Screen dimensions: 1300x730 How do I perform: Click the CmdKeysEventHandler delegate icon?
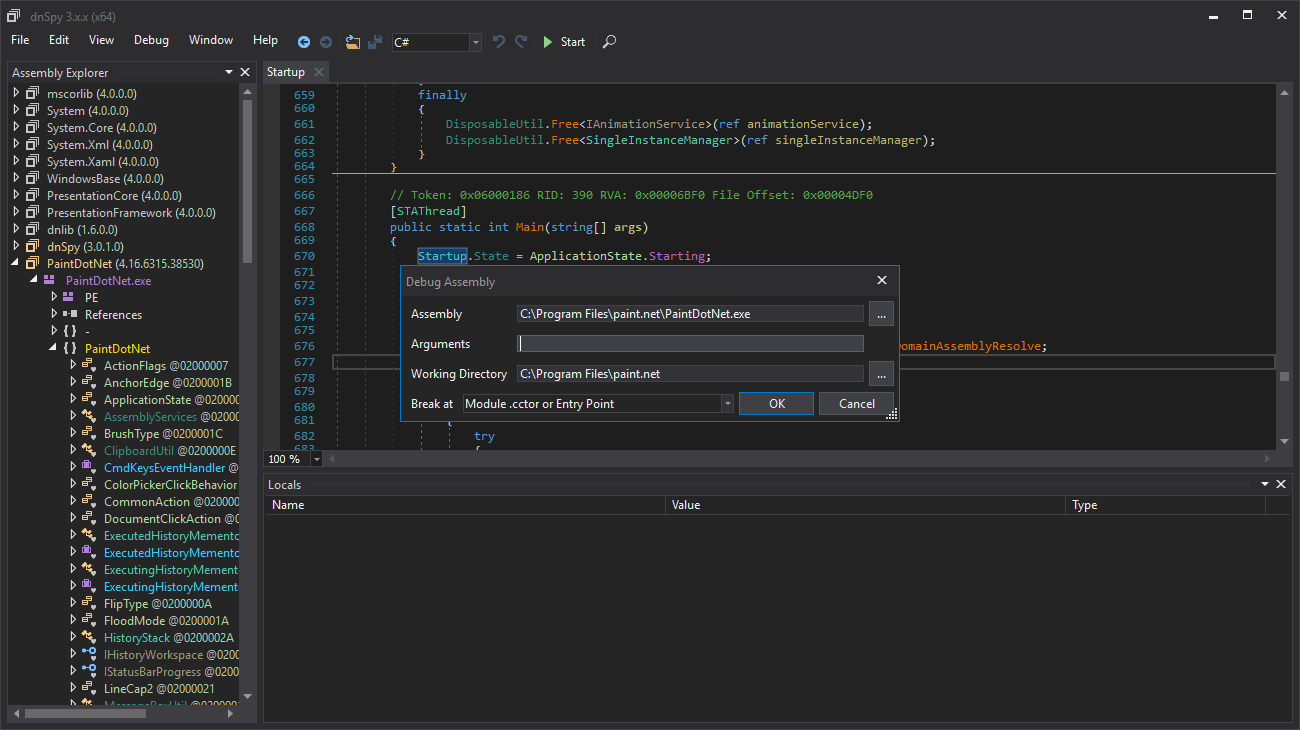point(88,468)
